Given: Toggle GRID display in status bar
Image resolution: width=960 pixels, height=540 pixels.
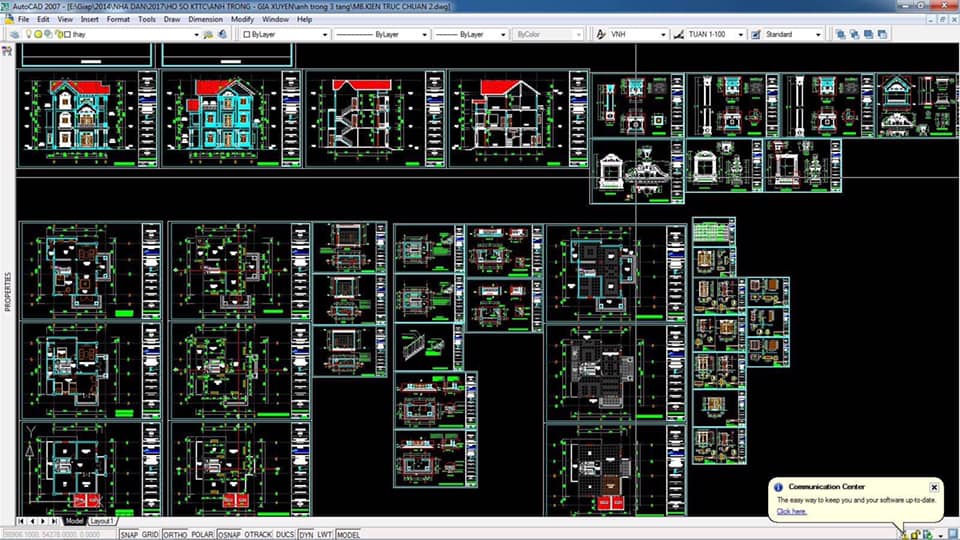Looking at the screenshot, I should click(151, 534).
